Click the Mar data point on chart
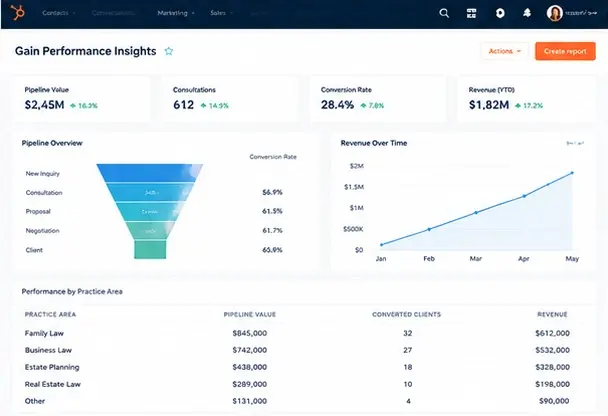The image size is (608, 416). pyautogui.click(x=476, y=212)
